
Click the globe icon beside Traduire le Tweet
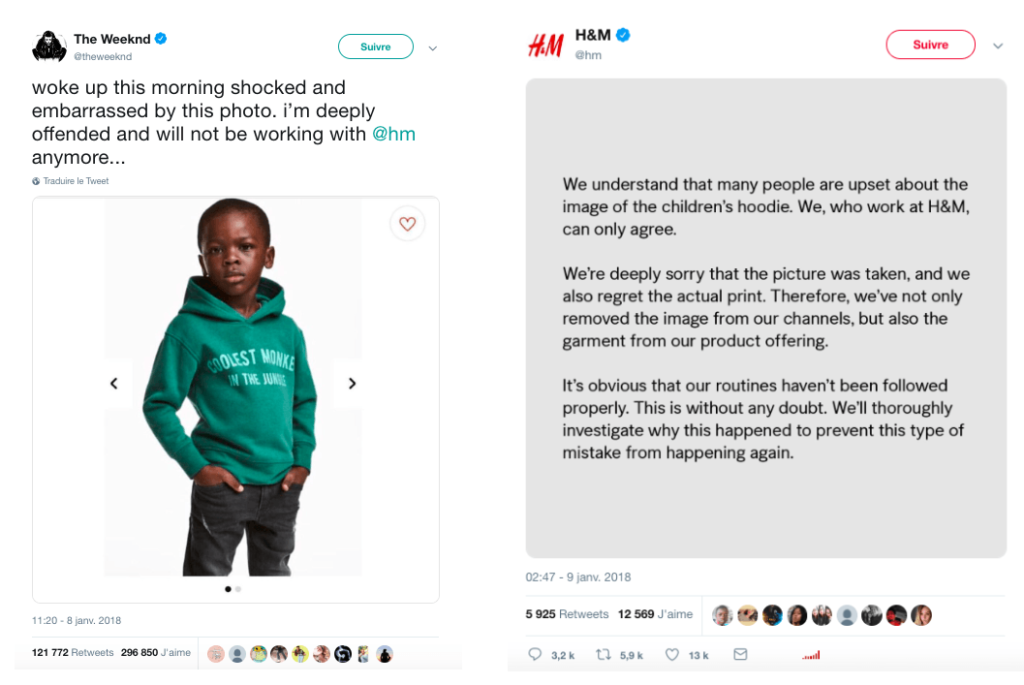tap(36, 181)
